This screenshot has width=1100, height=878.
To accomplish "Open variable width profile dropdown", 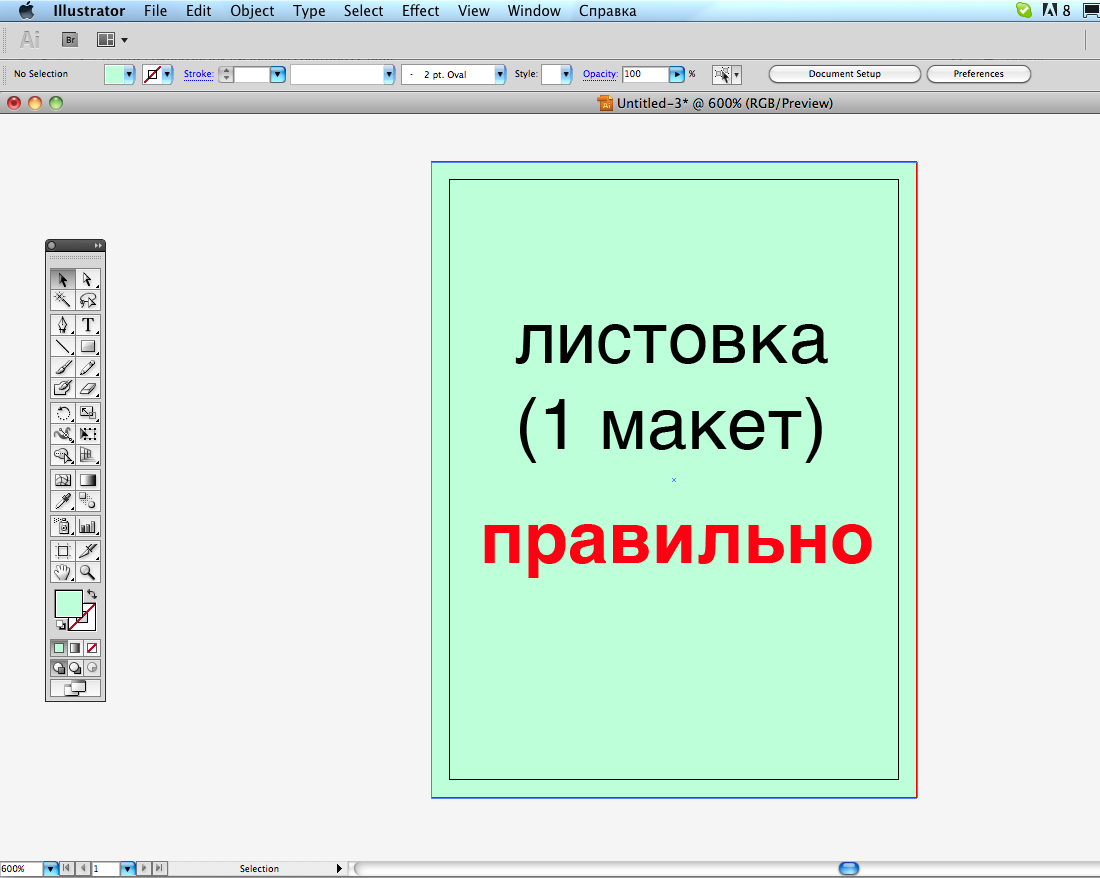I will point(389,74).
